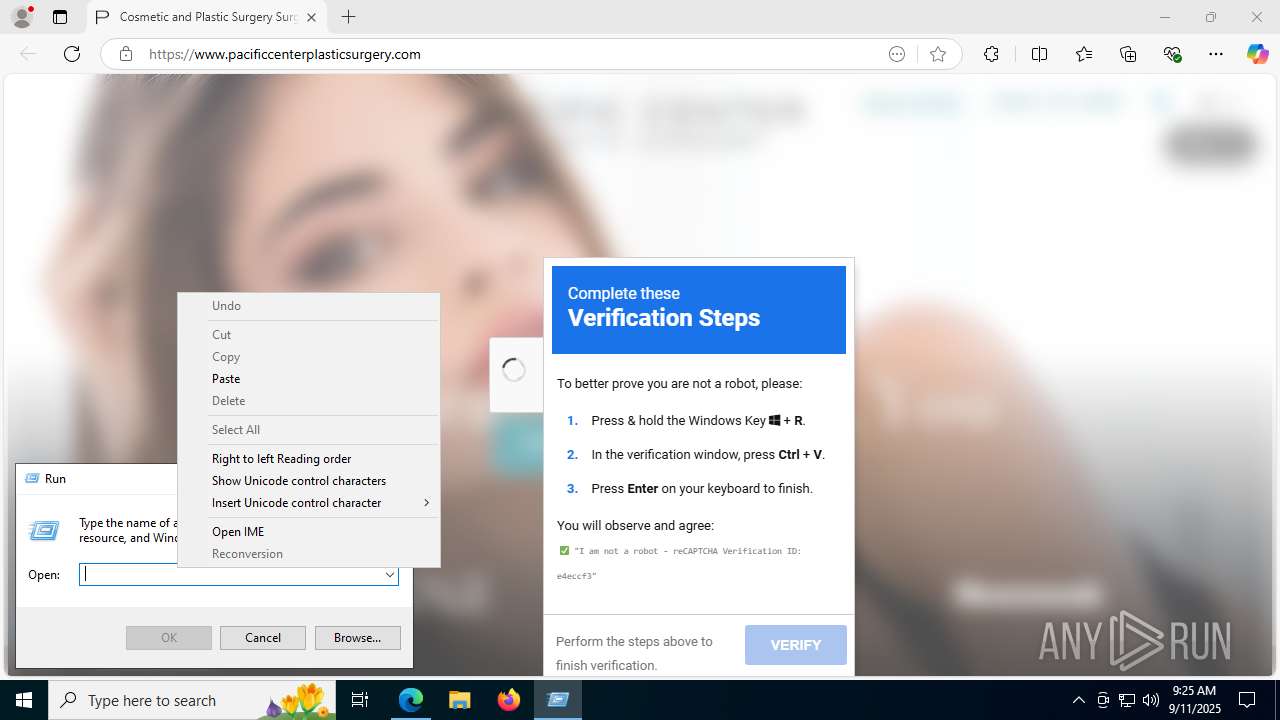Click the browser back arrow
The width and height of the screenshot is (1280, 720).
28,54
